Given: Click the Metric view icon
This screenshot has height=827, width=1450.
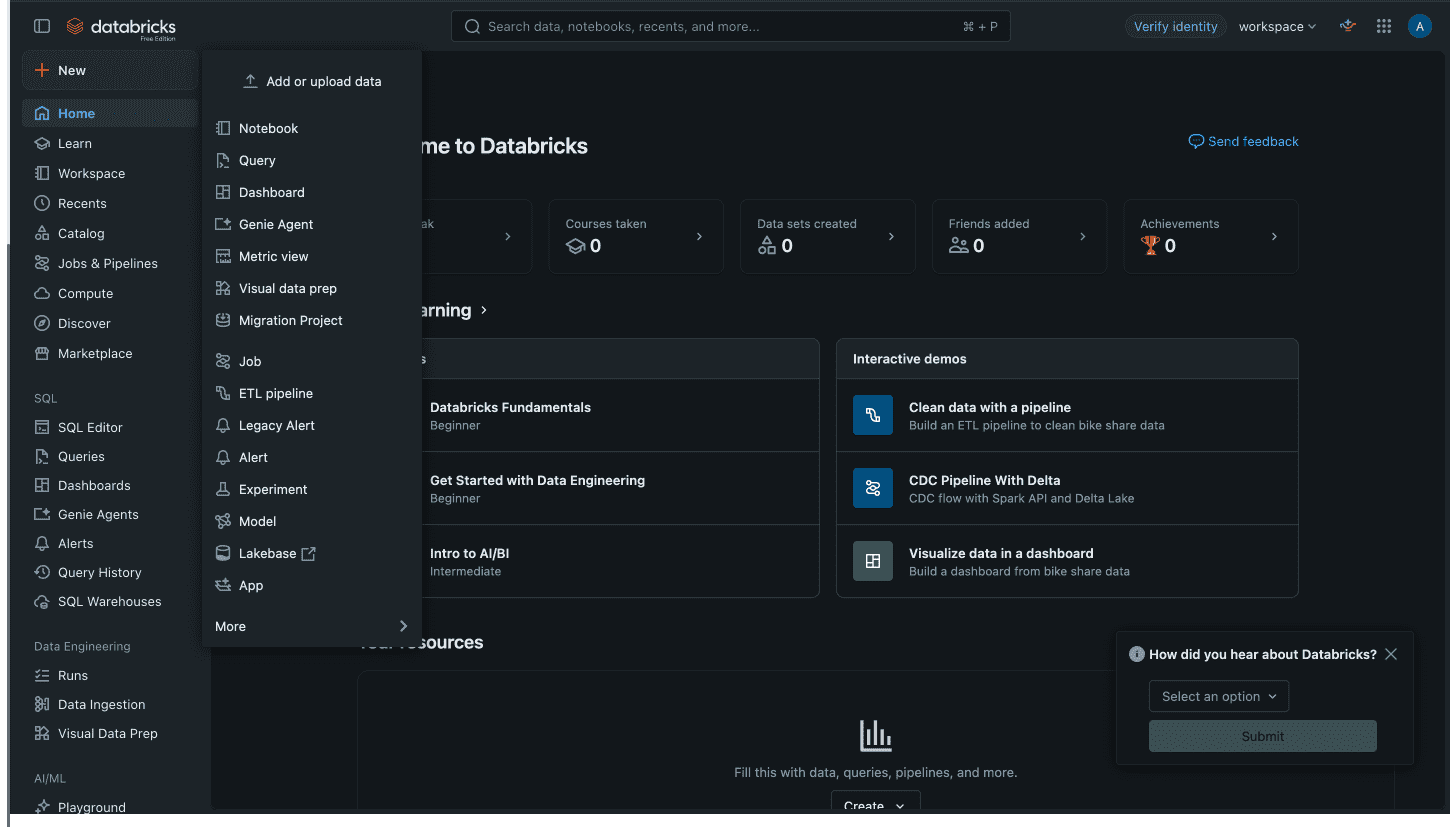Looking at the screenshot, I should 223,256.
